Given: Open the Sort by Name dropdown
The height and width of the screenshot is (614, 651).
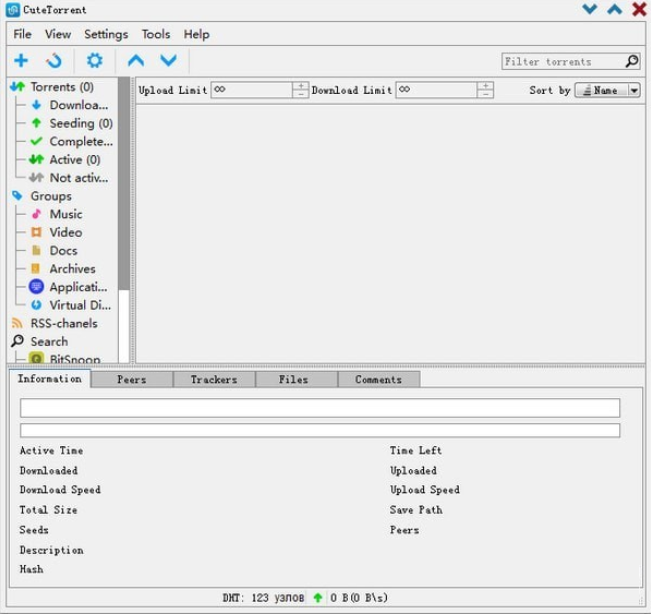Looking at the screenshot, I should [x=607, y=90].
